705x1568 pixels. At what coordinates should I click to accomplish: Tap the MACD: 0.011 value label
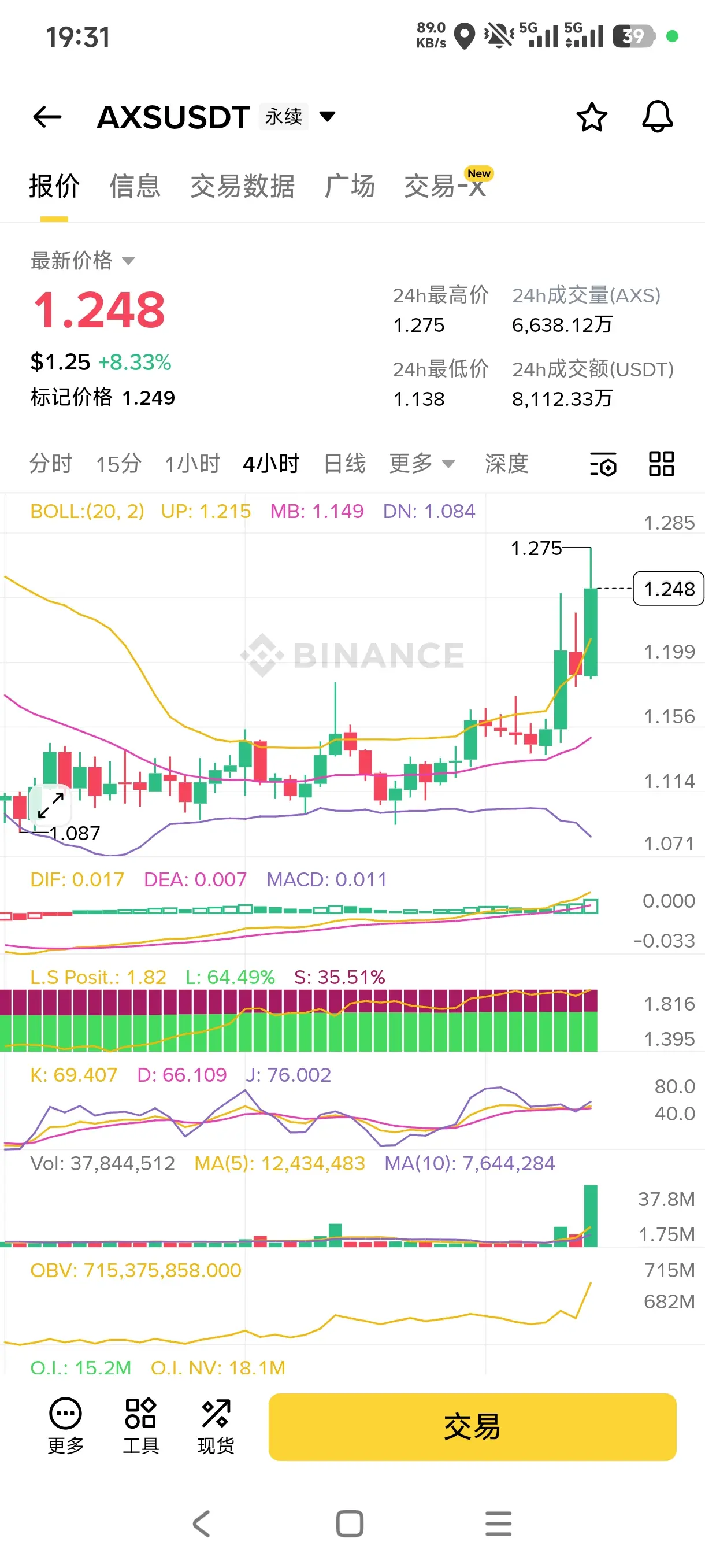[x=326, y=879]
